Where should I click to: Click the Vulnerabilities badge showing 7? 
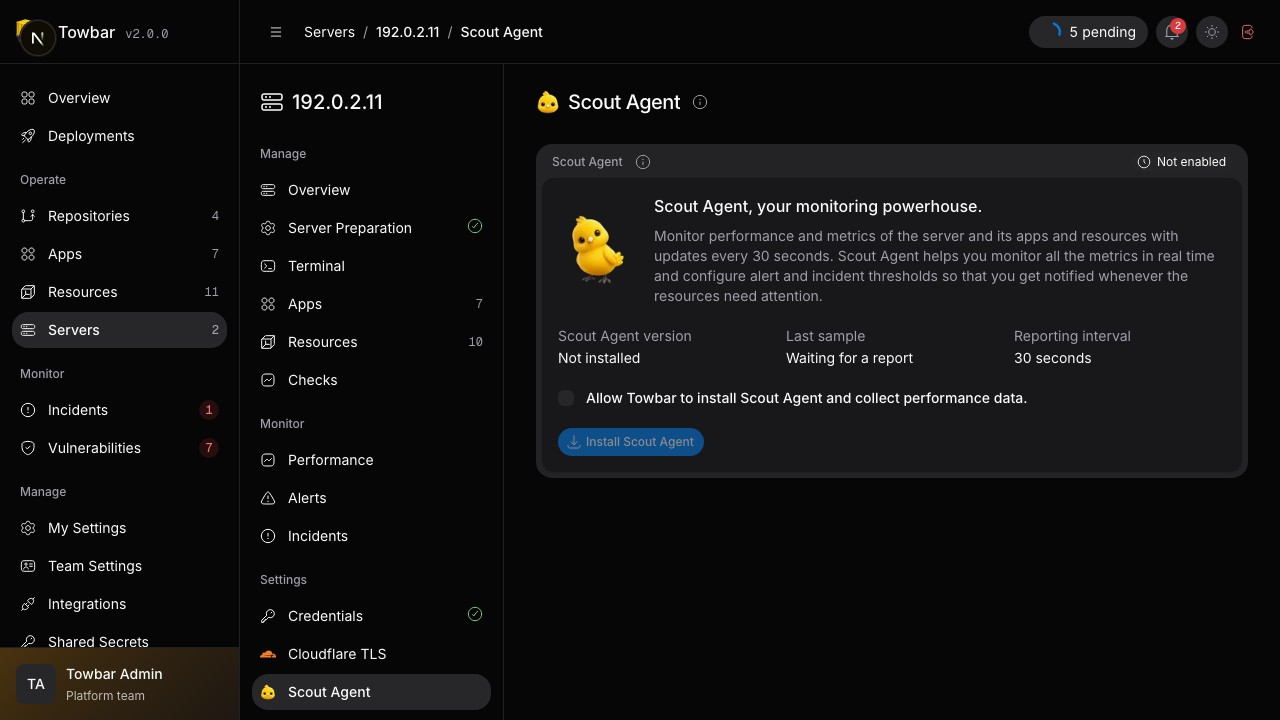(x=208, y=448)
